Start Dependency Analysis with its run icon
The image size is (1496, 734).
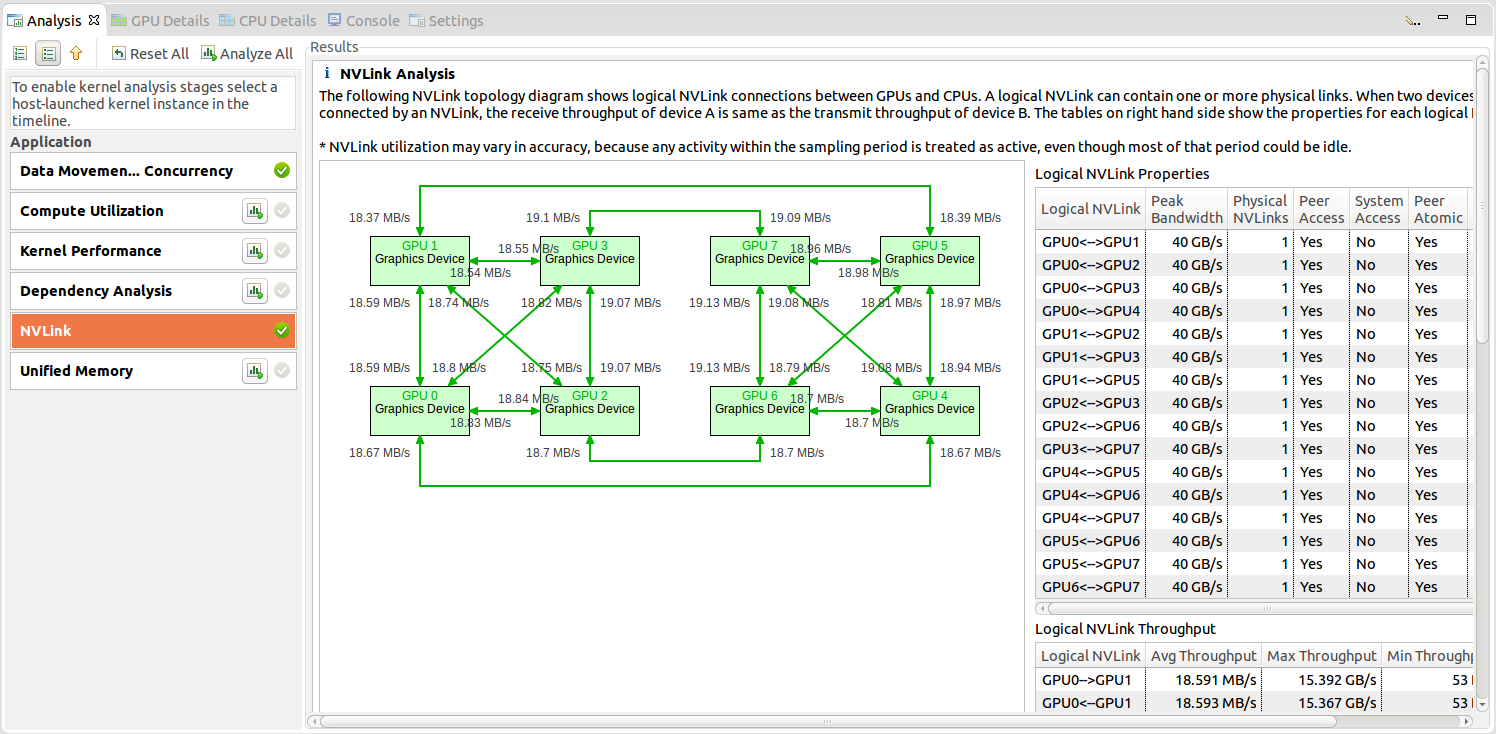(255, 291)
